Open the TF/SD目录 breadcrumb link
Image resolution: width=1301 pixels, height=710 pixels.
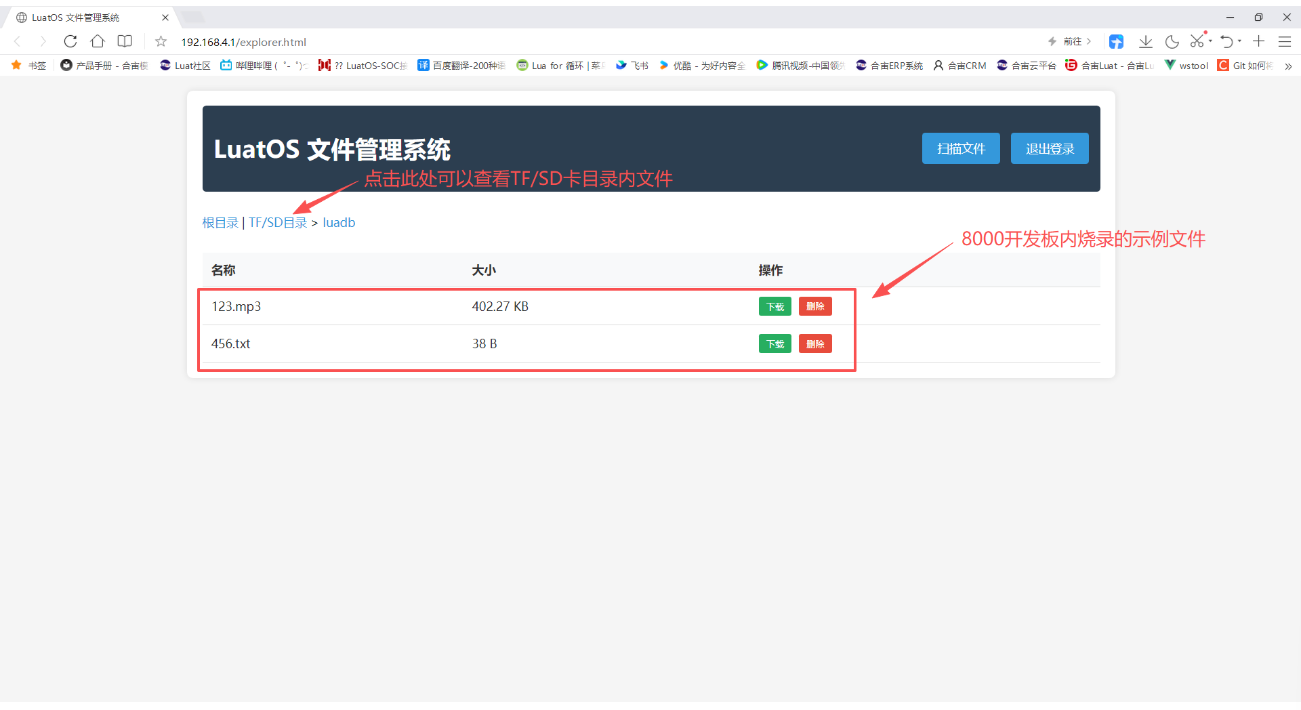point(278,222)
